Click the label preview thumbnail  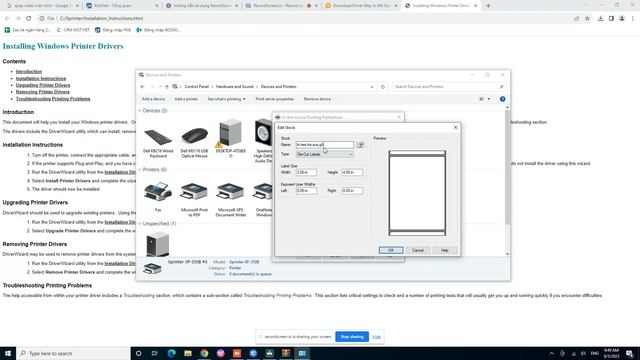click(417, 193)
